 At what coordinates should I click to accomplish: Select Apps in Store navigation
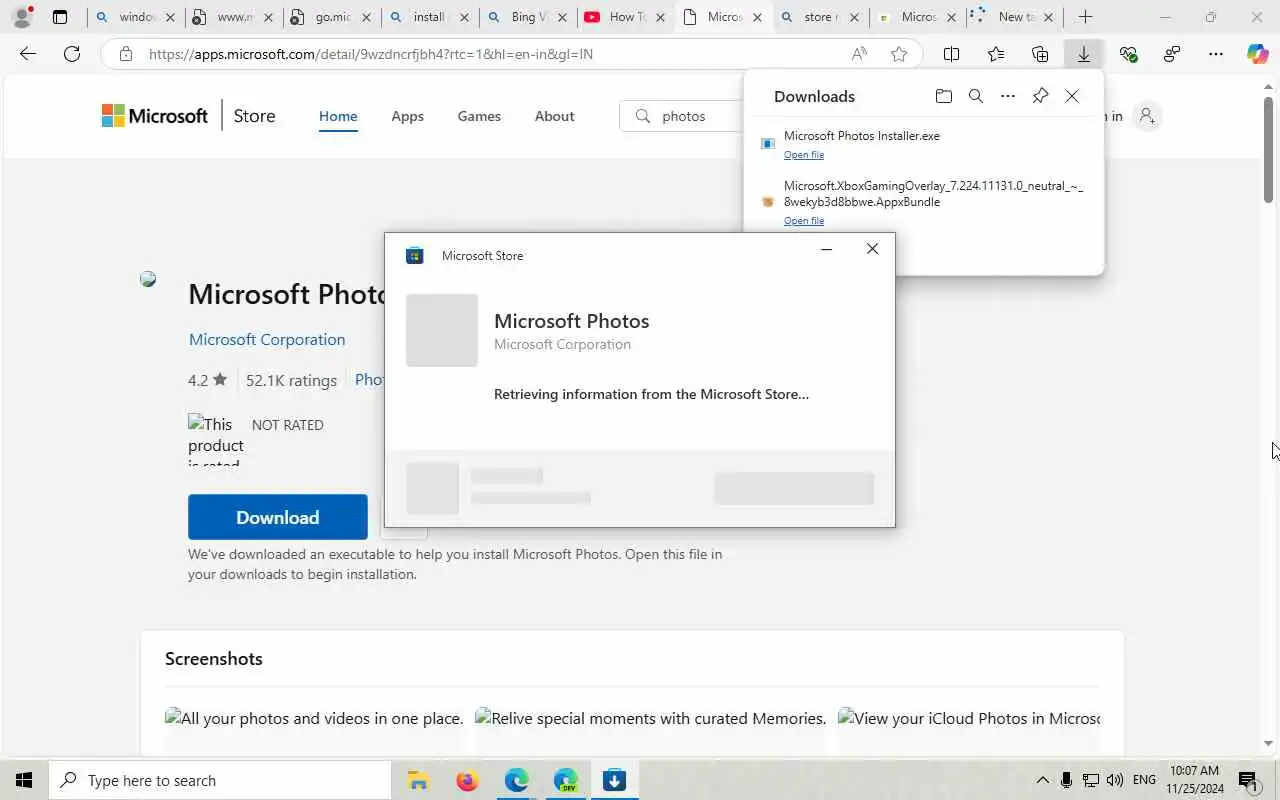[407, 116]
